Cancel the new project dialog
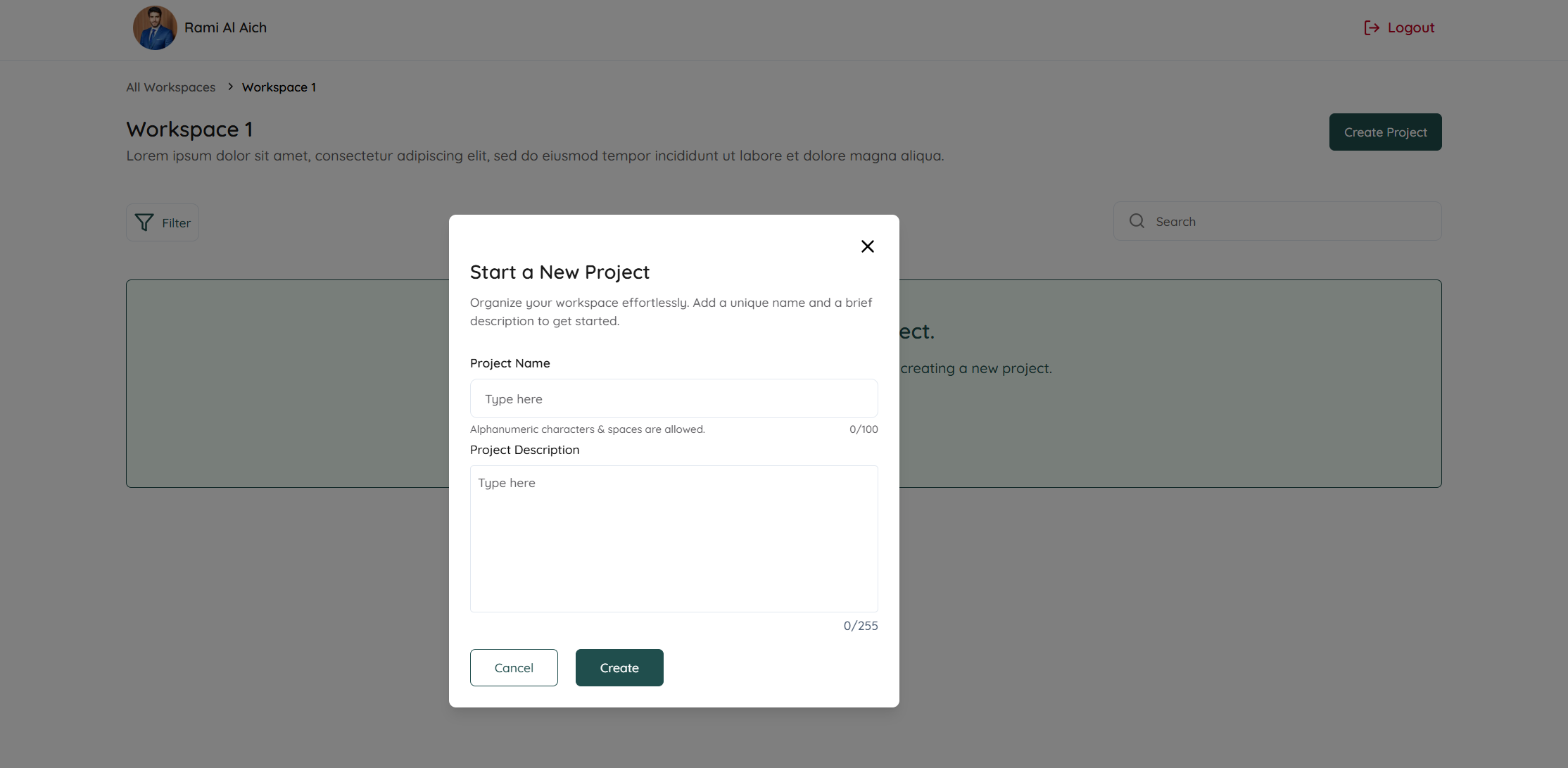 [514, 667]
